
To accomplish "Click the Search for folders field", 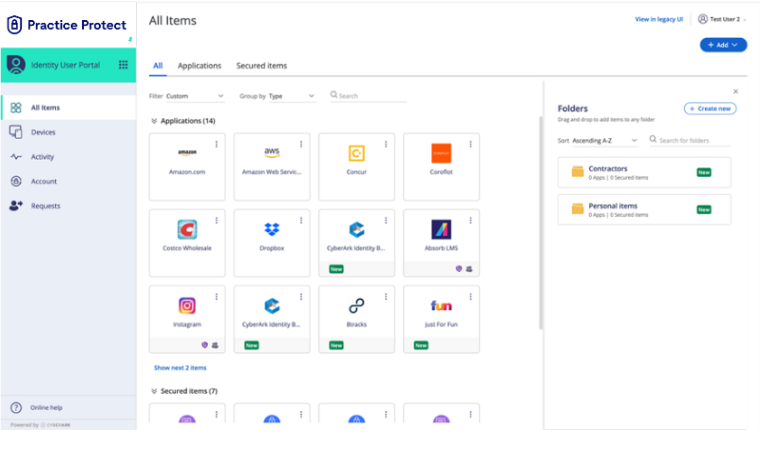I will (x=690, y=141).
